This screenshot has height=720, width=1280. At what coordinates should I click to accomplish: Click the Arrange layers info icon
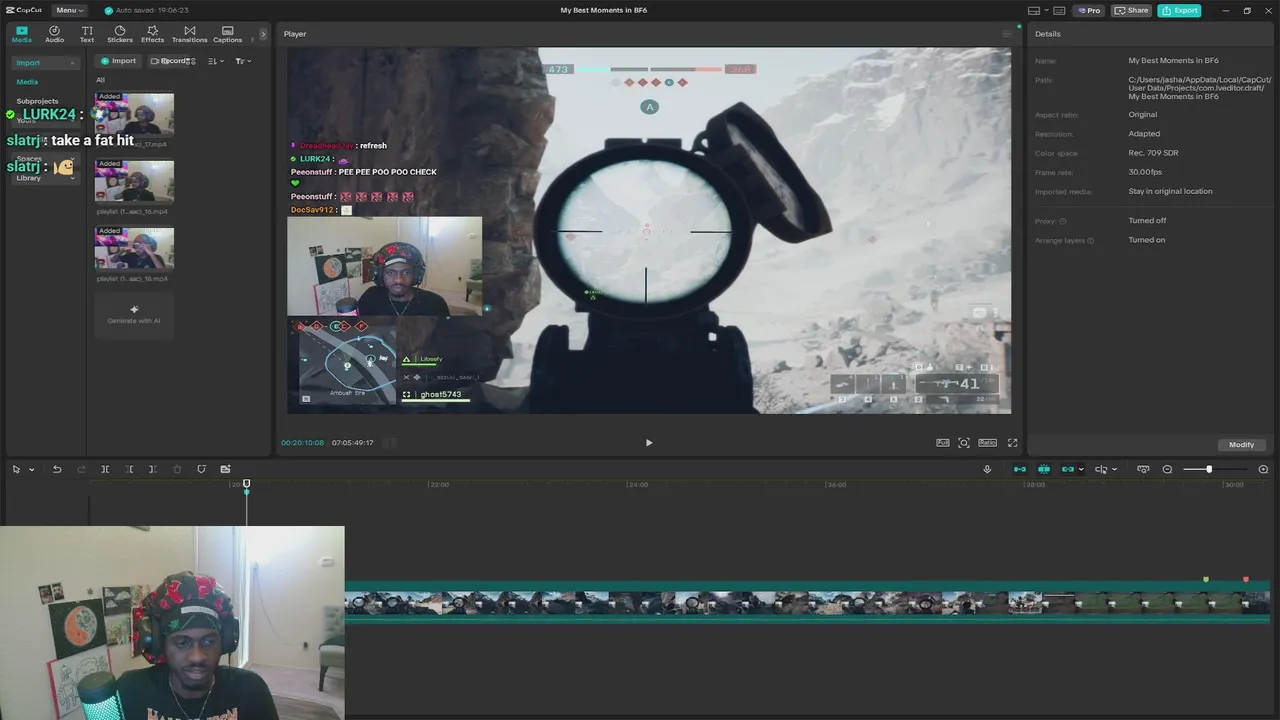coord(1090,240)
